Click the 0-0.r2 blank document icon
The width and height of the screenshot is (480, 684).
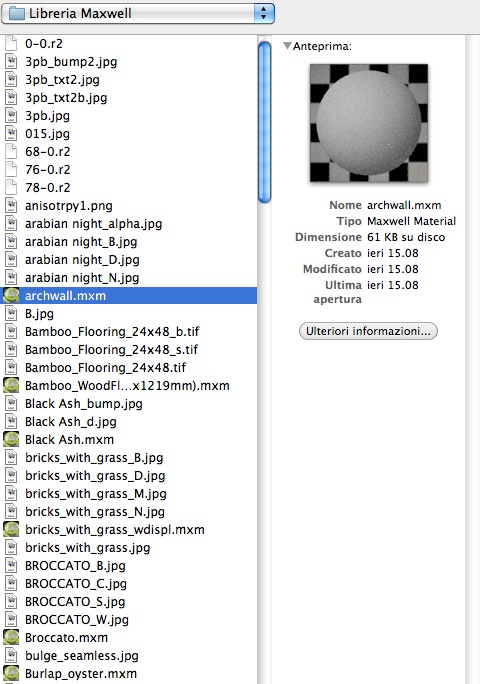[x=11, y=44]
